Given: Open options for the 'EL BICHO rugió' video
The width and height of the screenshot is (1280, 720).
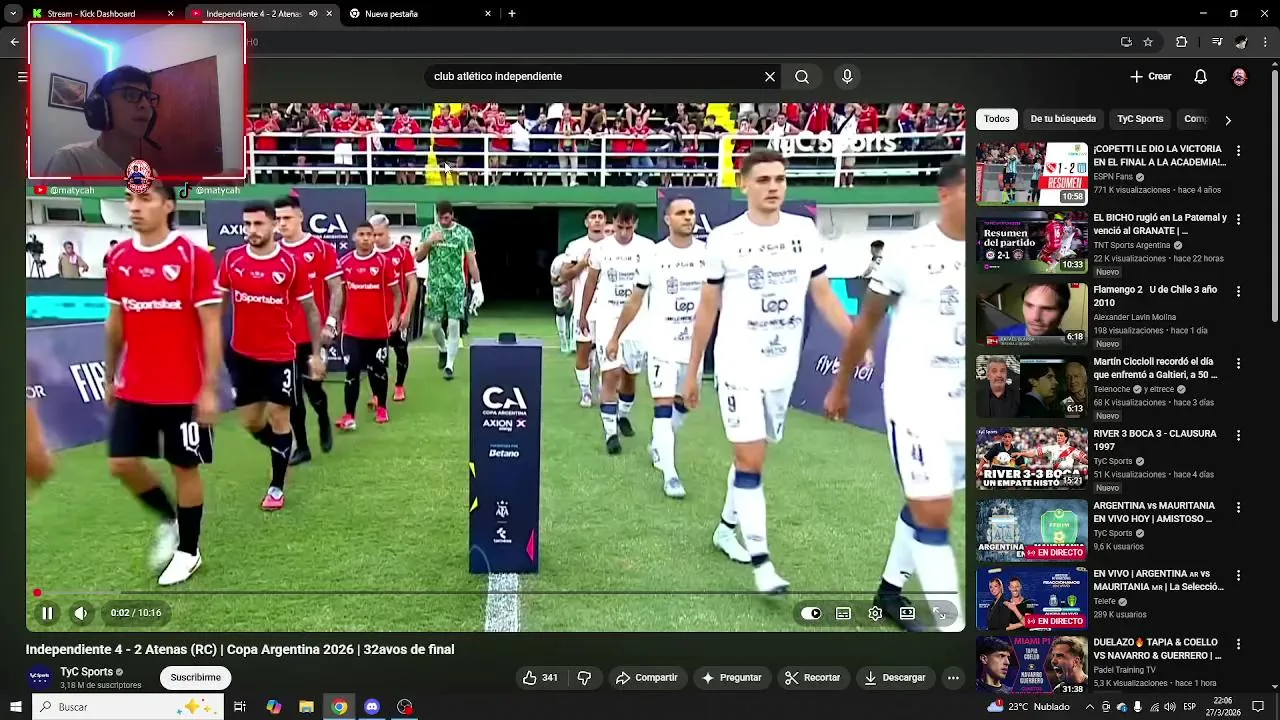Looking at the screenshot, I should pyautogui.click(x=1238, y=219).
